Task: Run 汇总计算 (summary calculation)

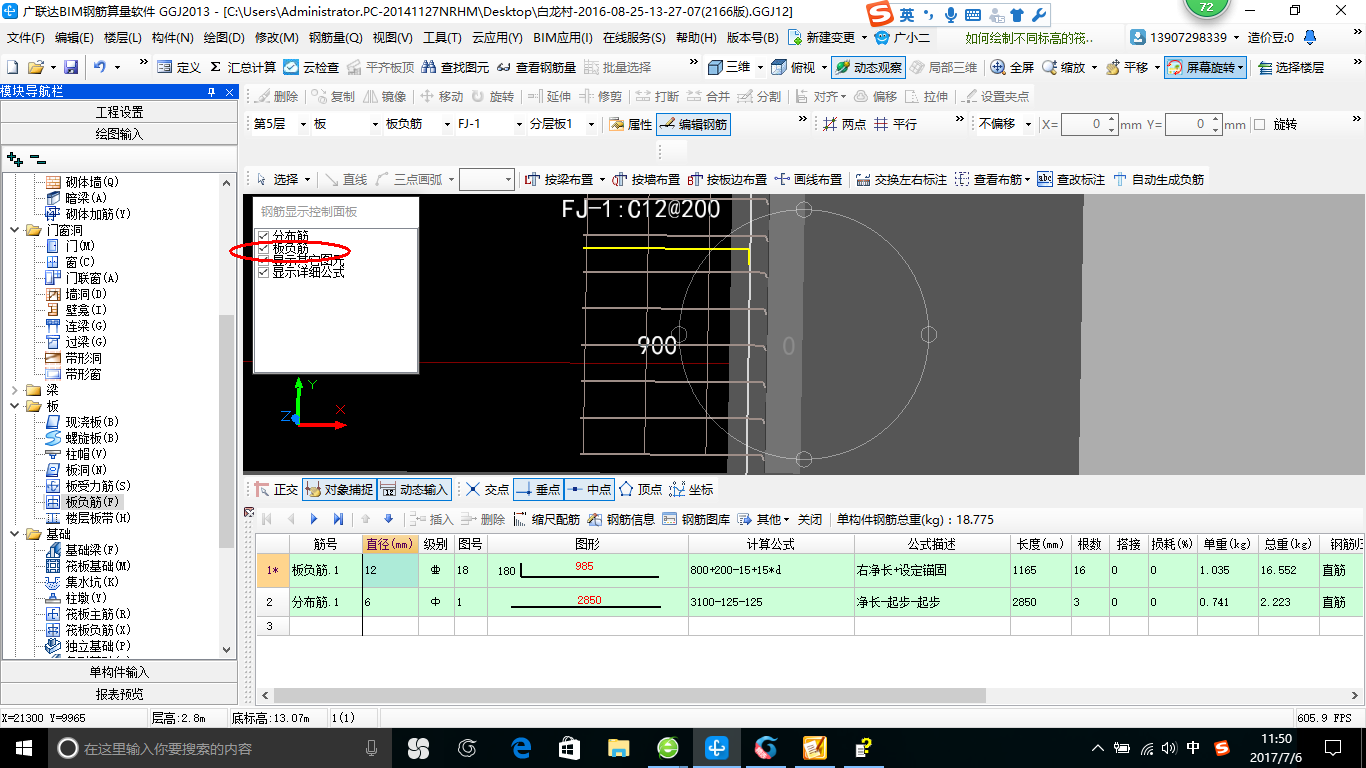Action: pyautogui.click(x=243, y=67)
